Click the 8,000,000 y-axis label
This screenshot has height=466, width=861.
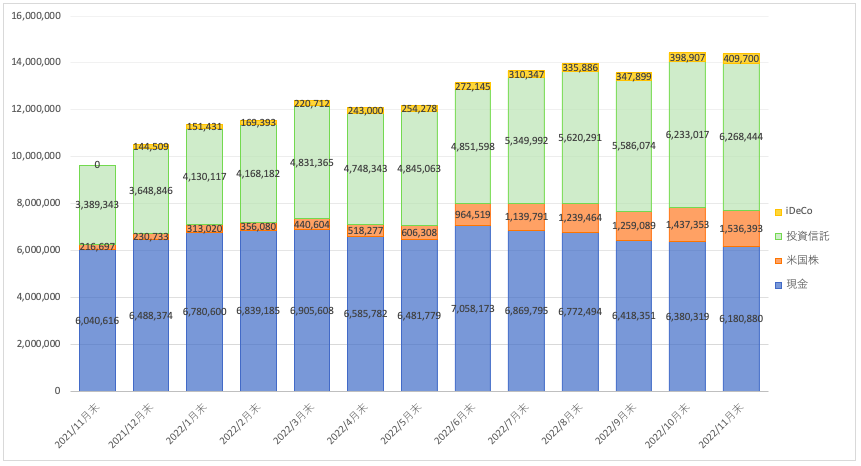point(39,203)
